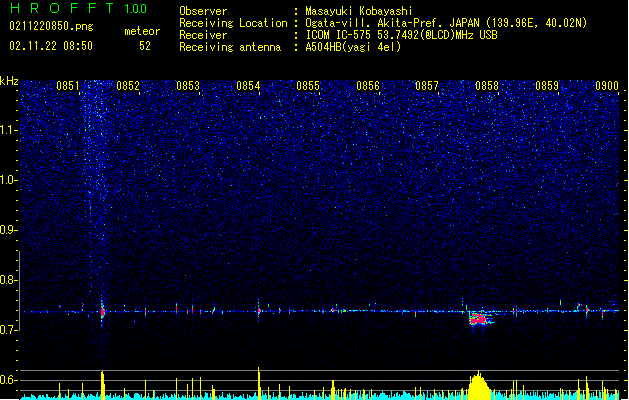The width and height of the screenshot is (629, 400).
Task: Click the 0854 time marker
Action: pyautogui.click(x=248, y=85)
